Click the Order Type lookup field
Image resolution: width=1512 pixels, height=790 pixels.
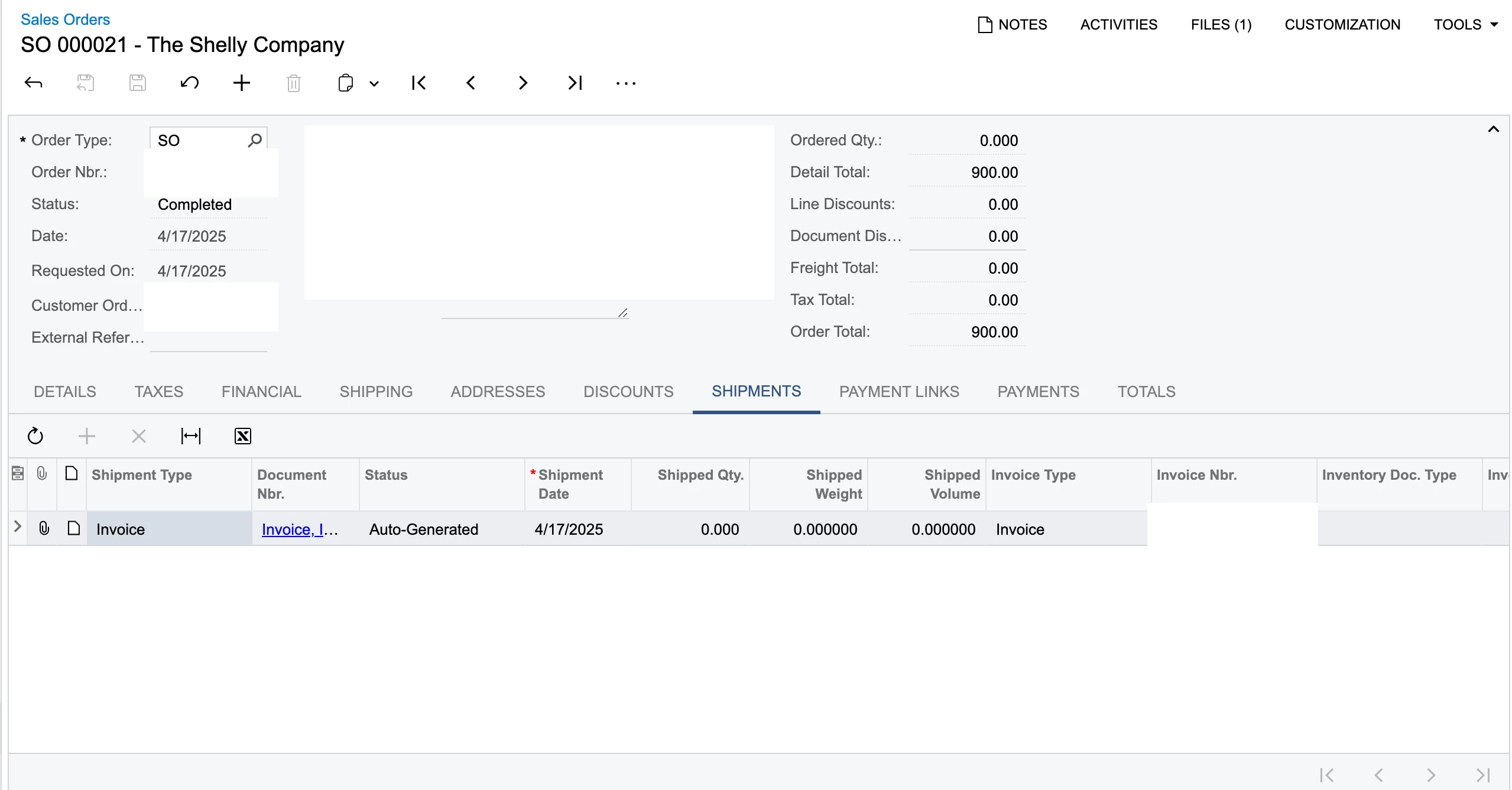point(201,141)
